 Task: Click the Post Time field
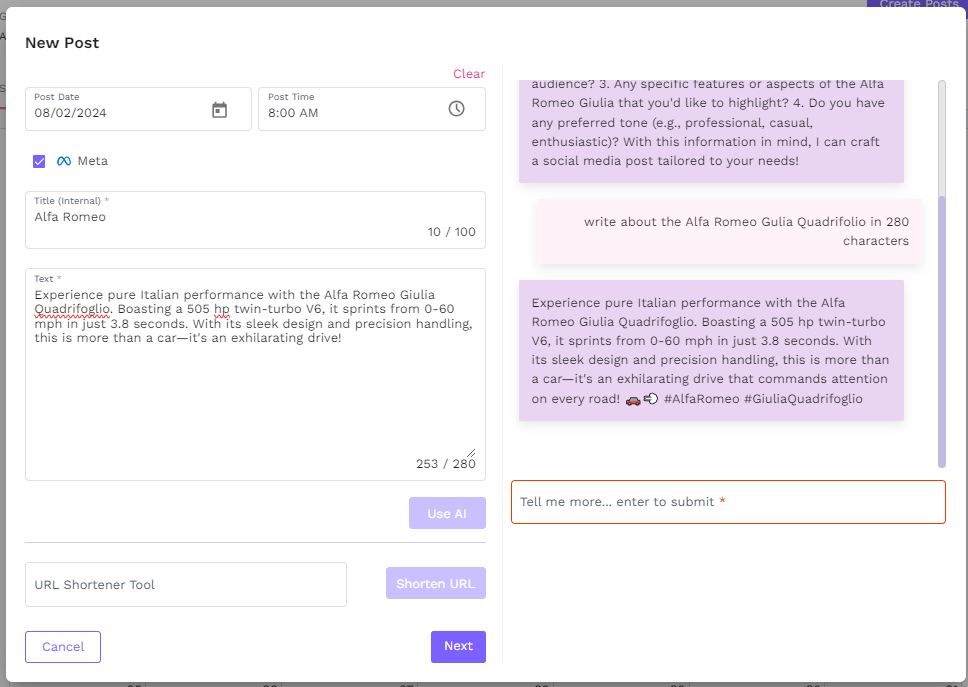(x=350, y=112)
